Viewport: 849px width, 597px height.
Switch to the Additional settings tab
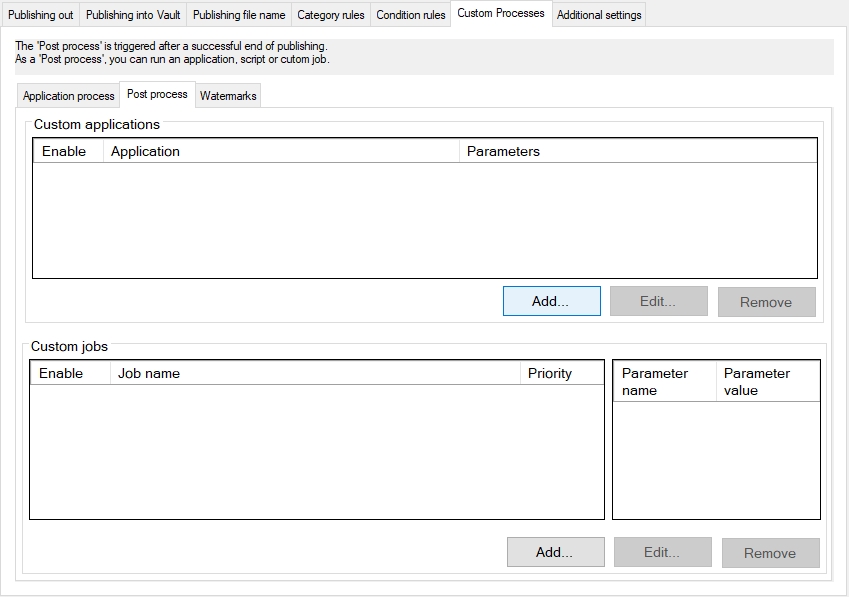[598, 15]
